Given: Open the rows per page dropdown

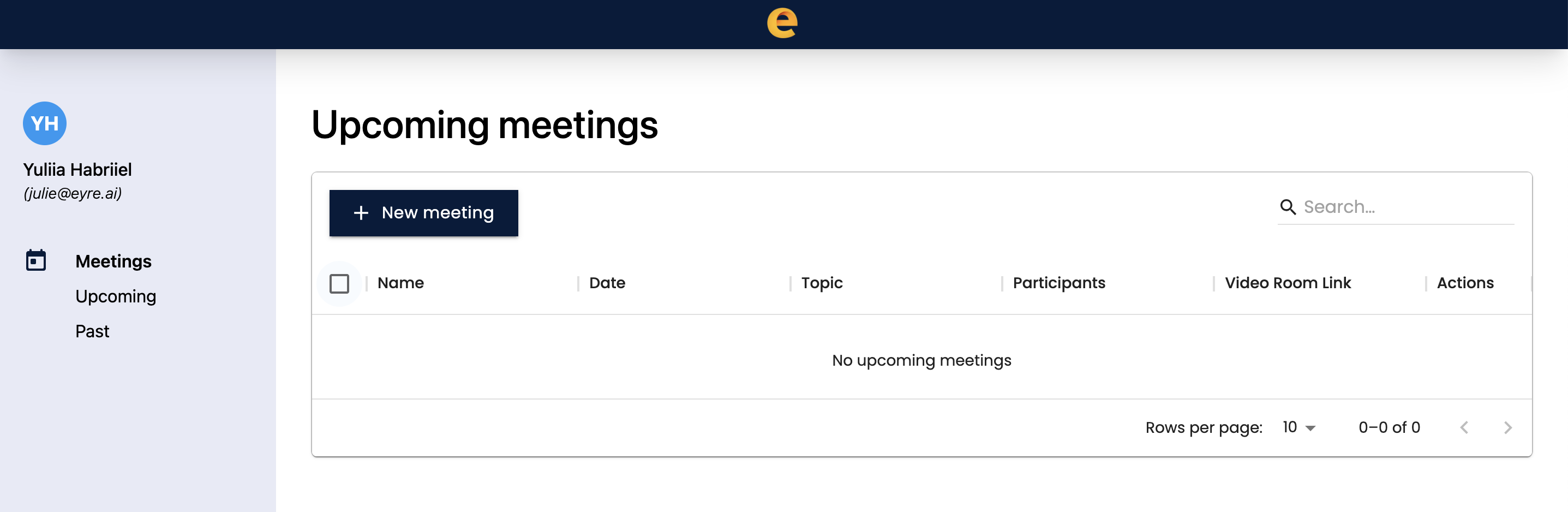Looking at the screenshot, I should 1299,428.
